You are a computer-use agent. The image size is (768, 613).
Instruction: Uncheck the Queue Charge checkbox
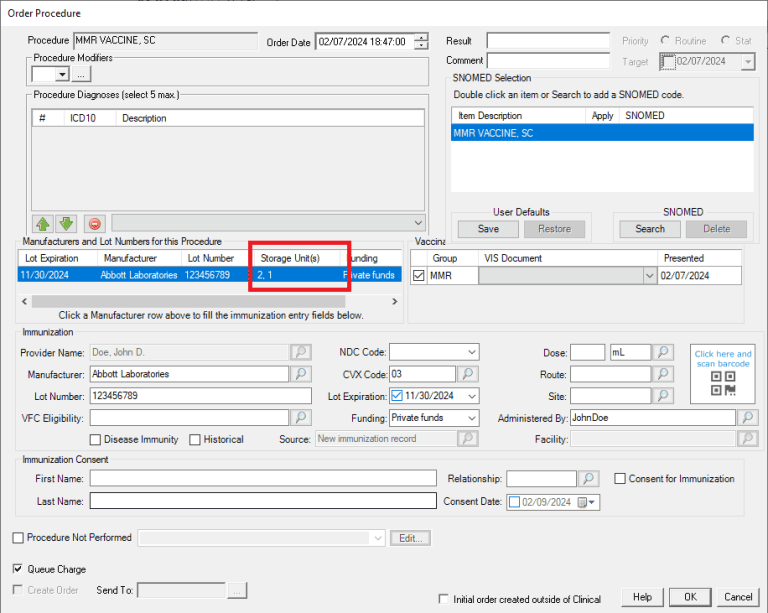(x=19, y=569)
